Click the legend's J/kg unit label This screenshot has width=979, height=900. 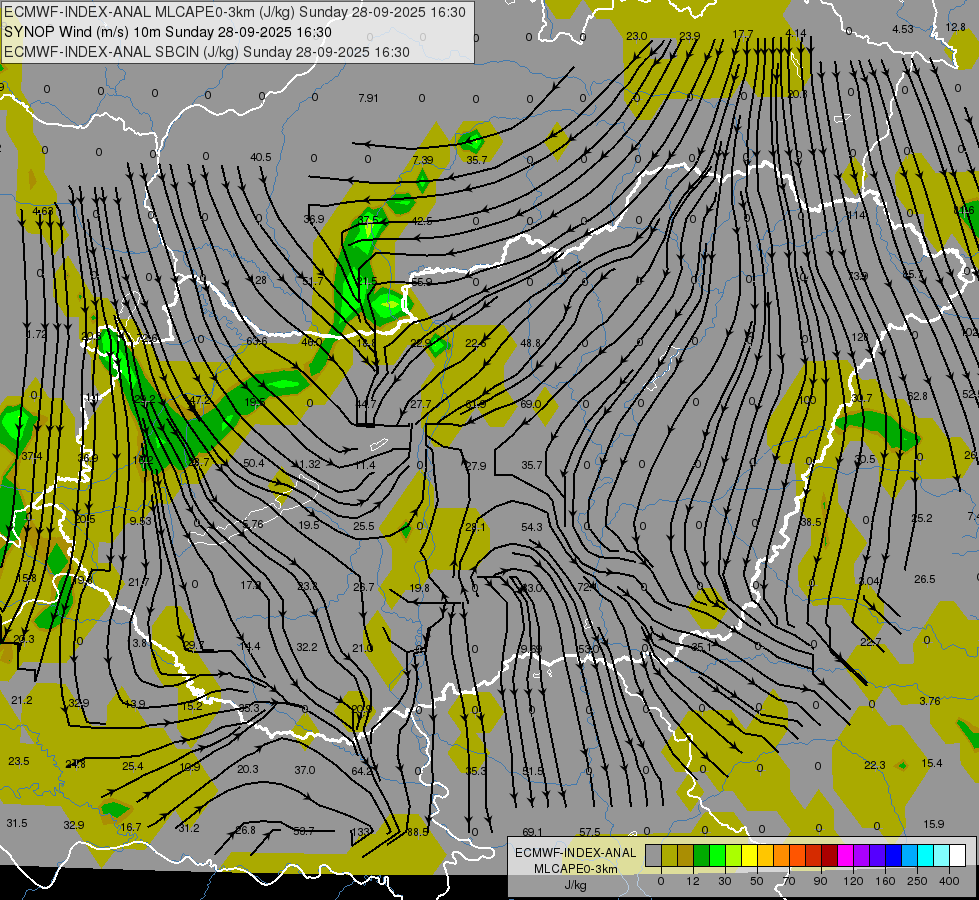coord(575,884)
